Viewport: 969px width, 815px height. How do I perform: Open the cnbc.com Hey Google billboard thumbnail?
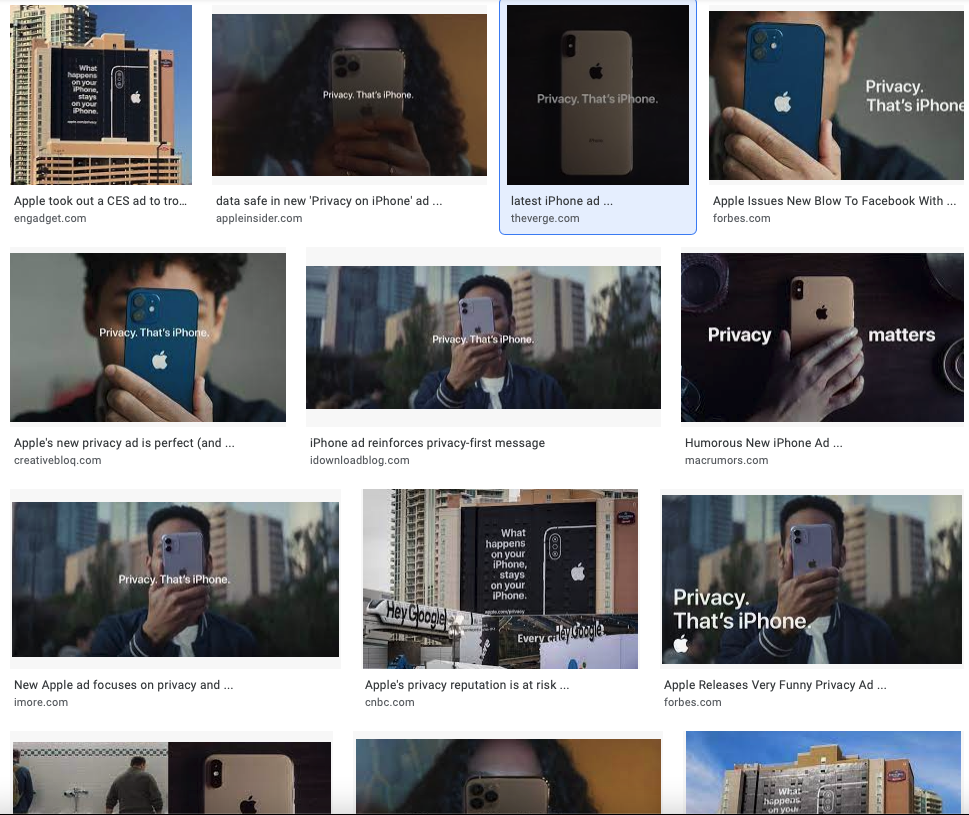(500, 579)
